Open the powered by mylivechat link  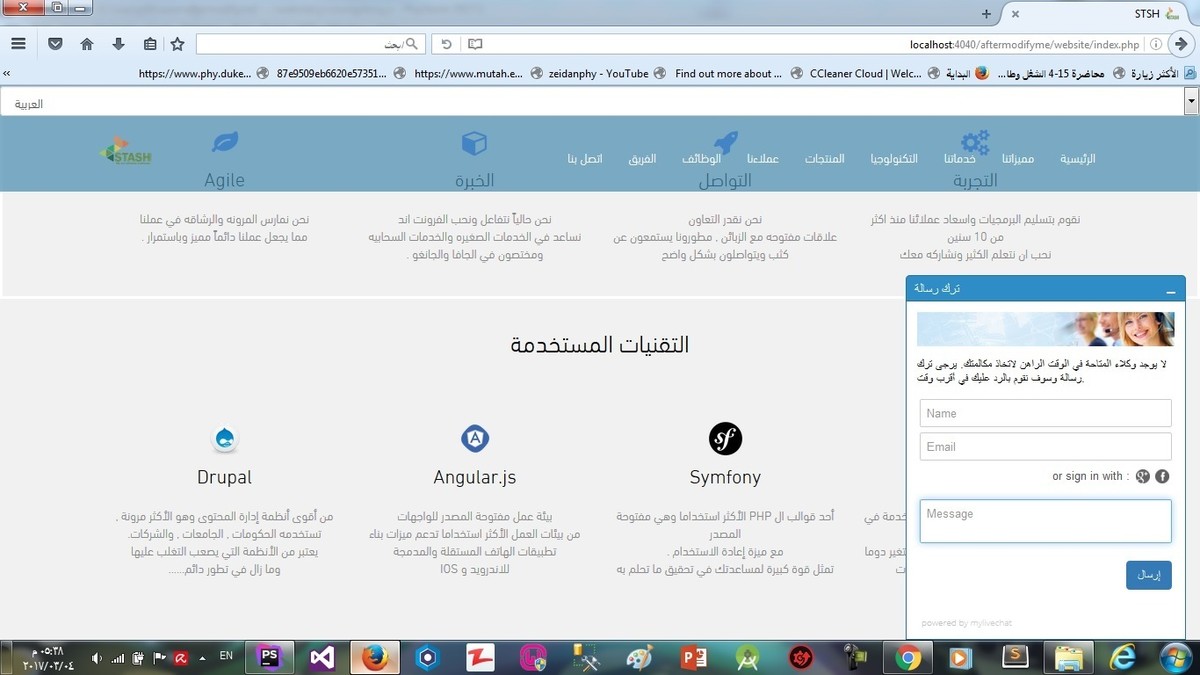point(966,623)
